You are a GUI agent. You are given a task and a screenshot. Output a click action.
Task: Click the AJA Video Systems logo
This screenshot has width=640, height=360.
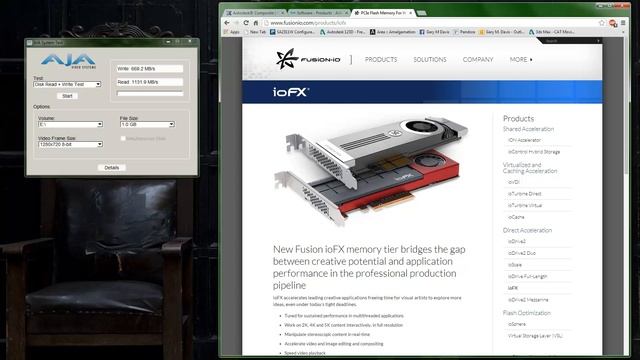pyautogui.click(x=68, y=61)
